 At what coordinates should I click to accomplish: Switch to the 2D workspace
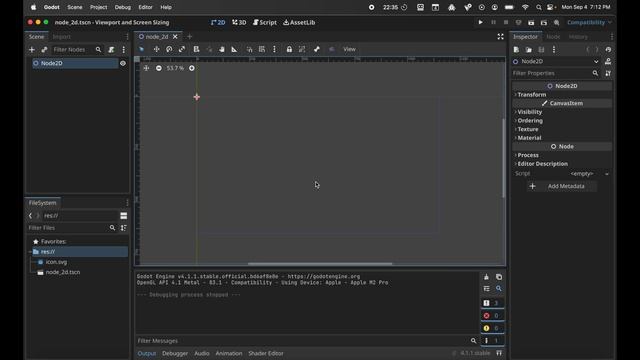click(218, 22)
